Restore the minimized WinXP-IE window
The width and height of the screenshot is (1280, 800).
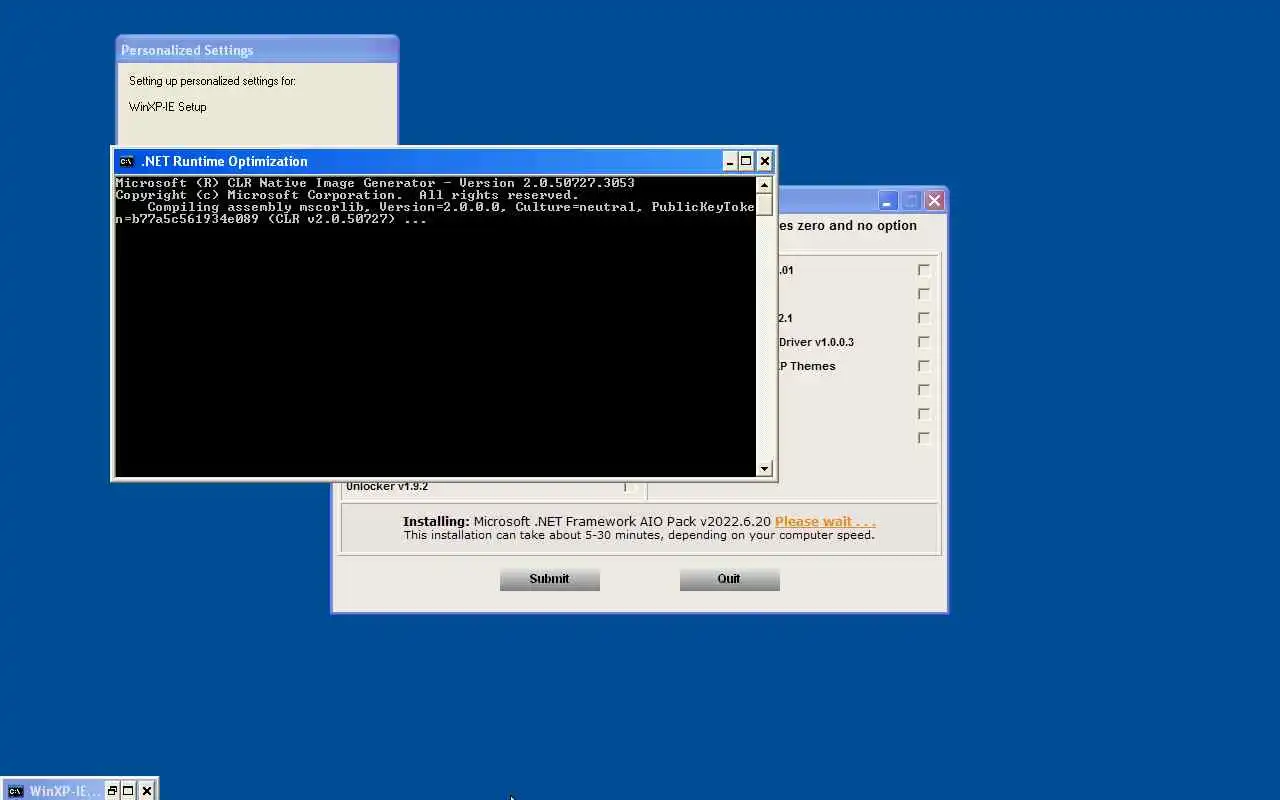point(112,791)
